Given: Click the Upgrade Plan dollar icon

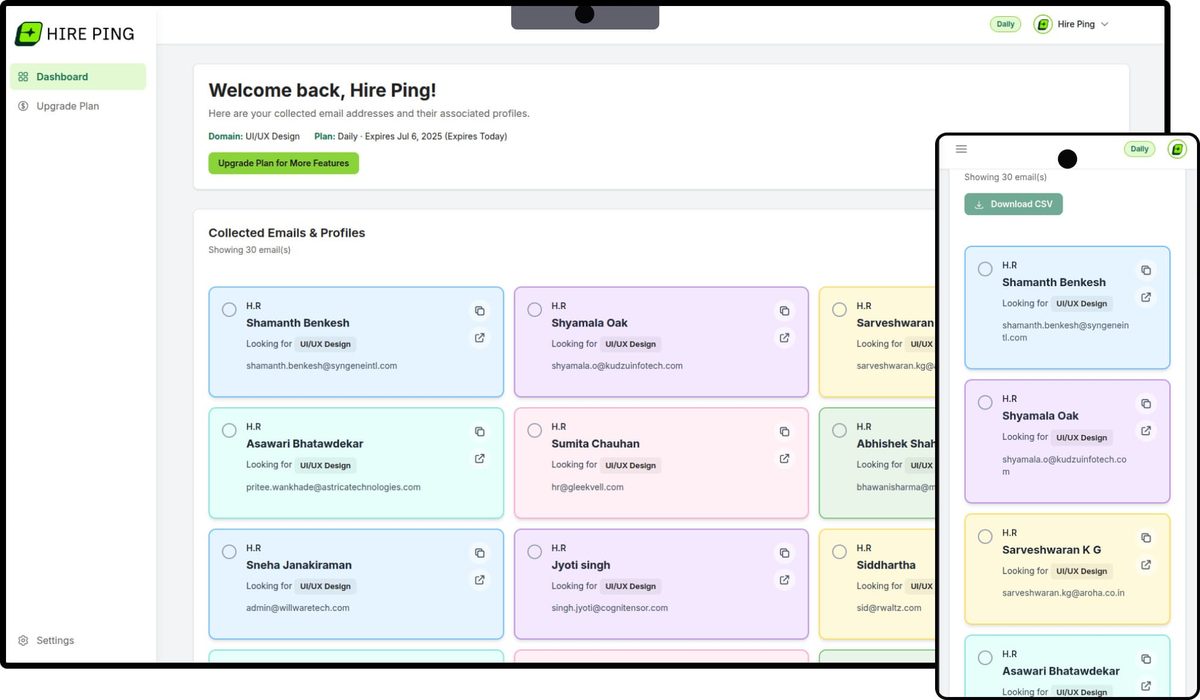Looking at the screenshot, I should (x=23, y=106).
